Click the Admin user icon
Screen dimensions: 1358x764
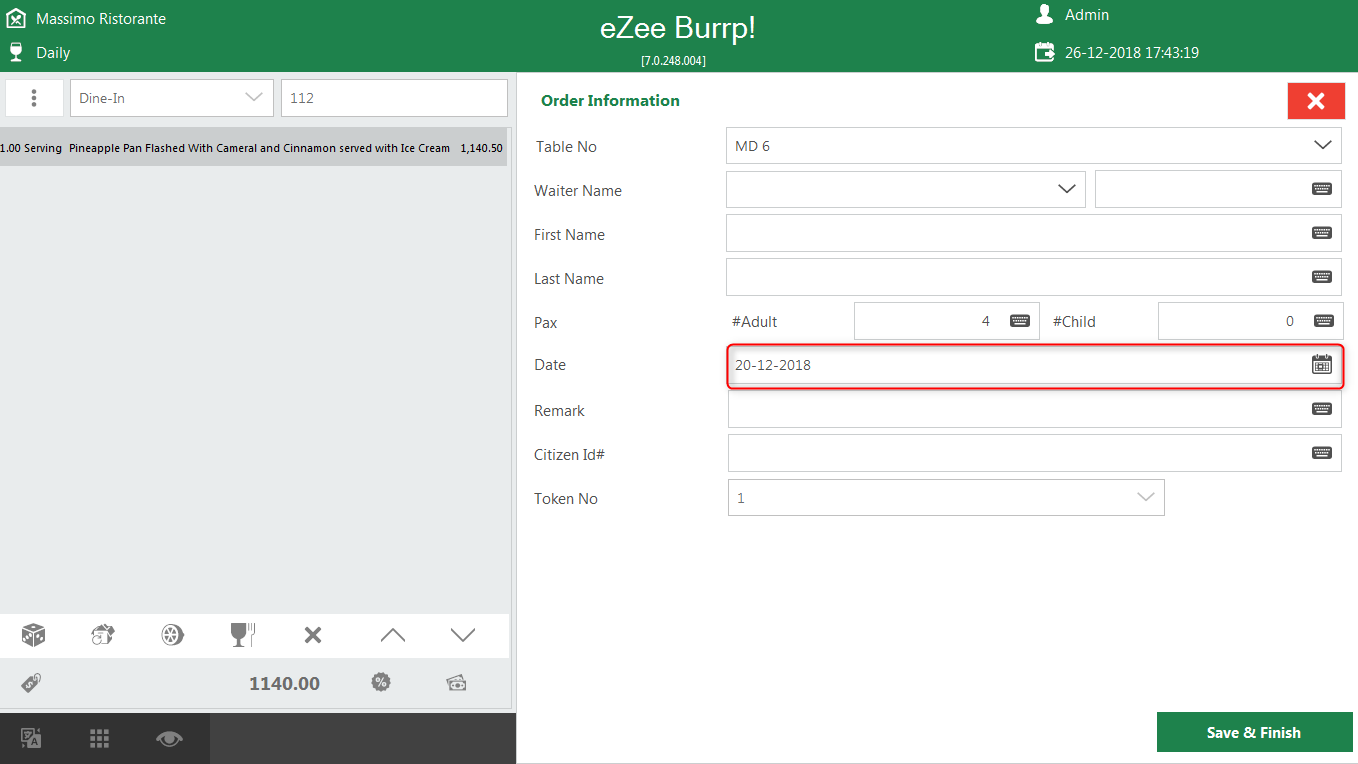1044,14
